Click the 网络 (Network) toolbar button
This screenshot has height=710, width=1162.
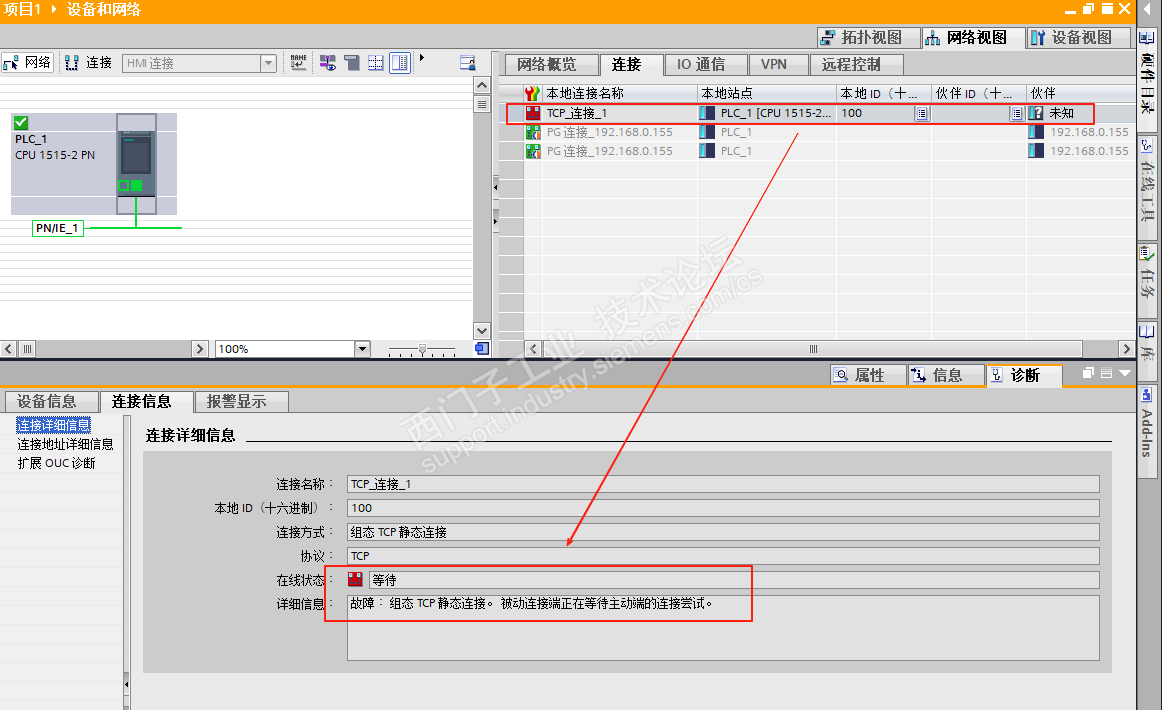coord(27,63)
